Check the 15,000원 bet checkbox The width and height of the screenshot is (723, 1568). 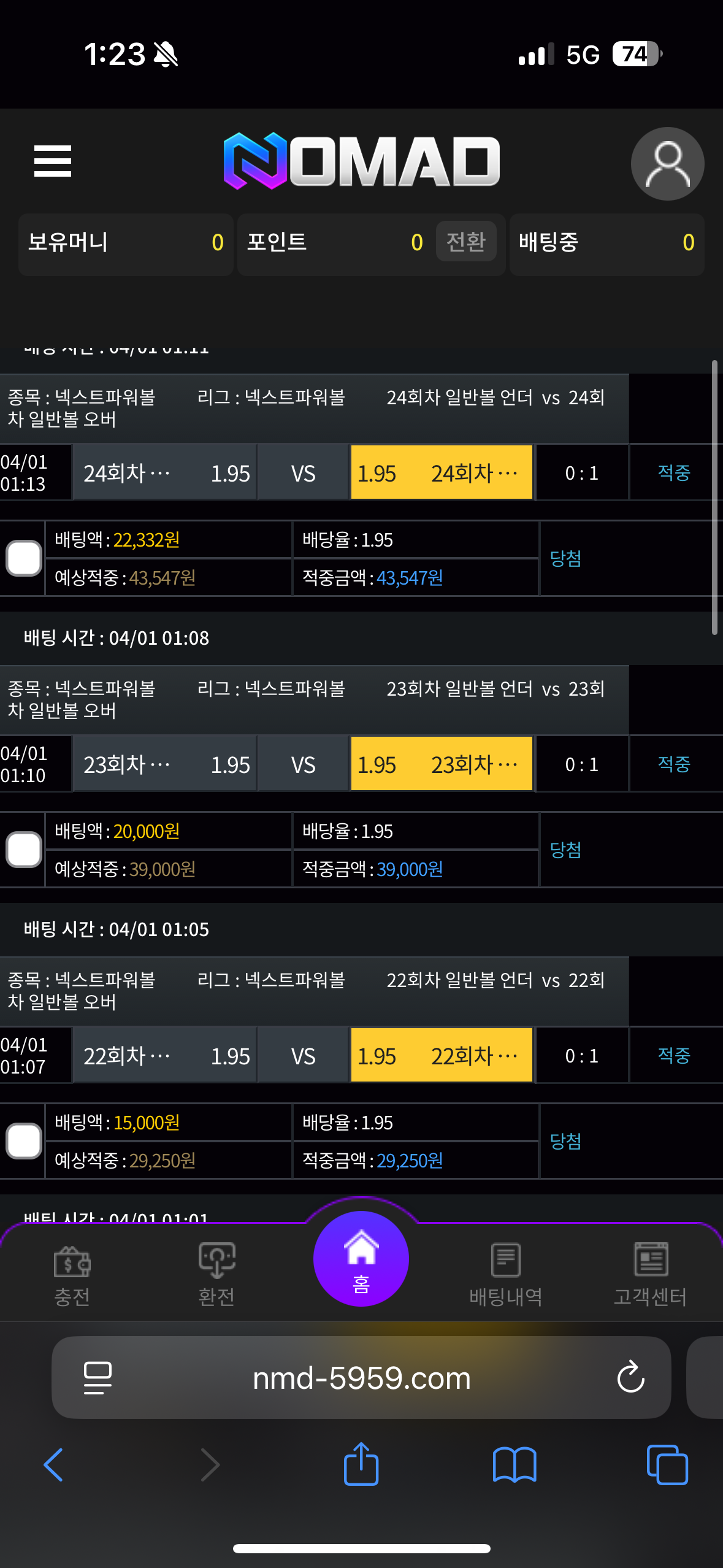[x=24, y=1141]
